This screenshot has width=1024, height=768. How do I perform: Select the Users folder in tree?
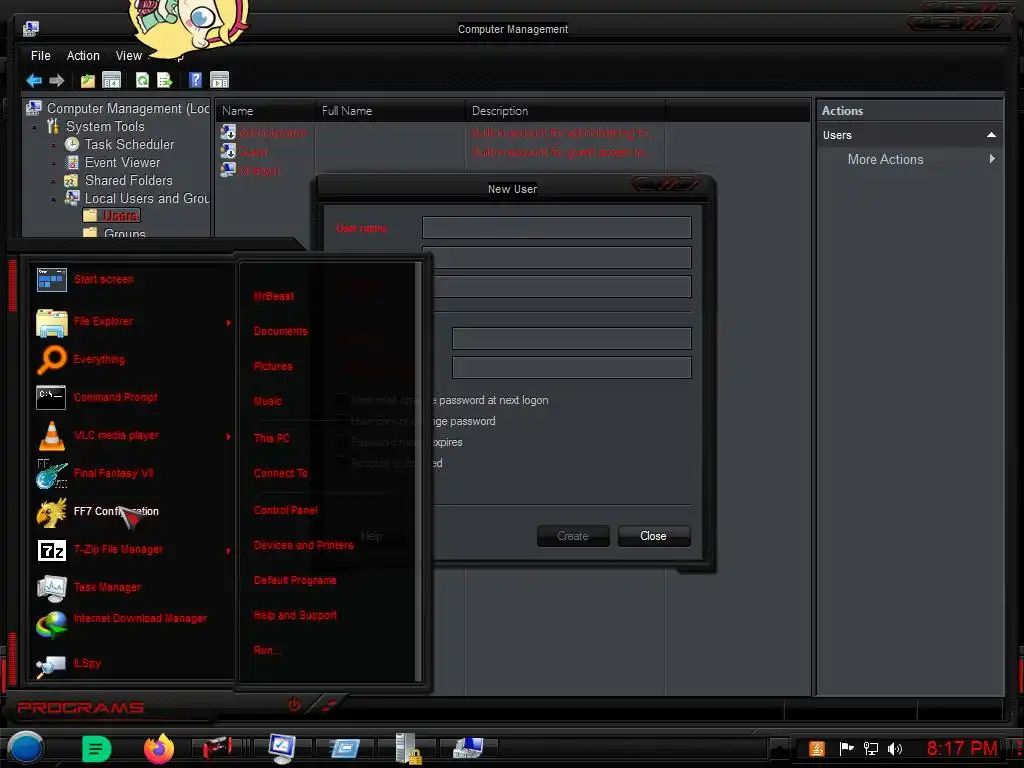coord(121,216)
